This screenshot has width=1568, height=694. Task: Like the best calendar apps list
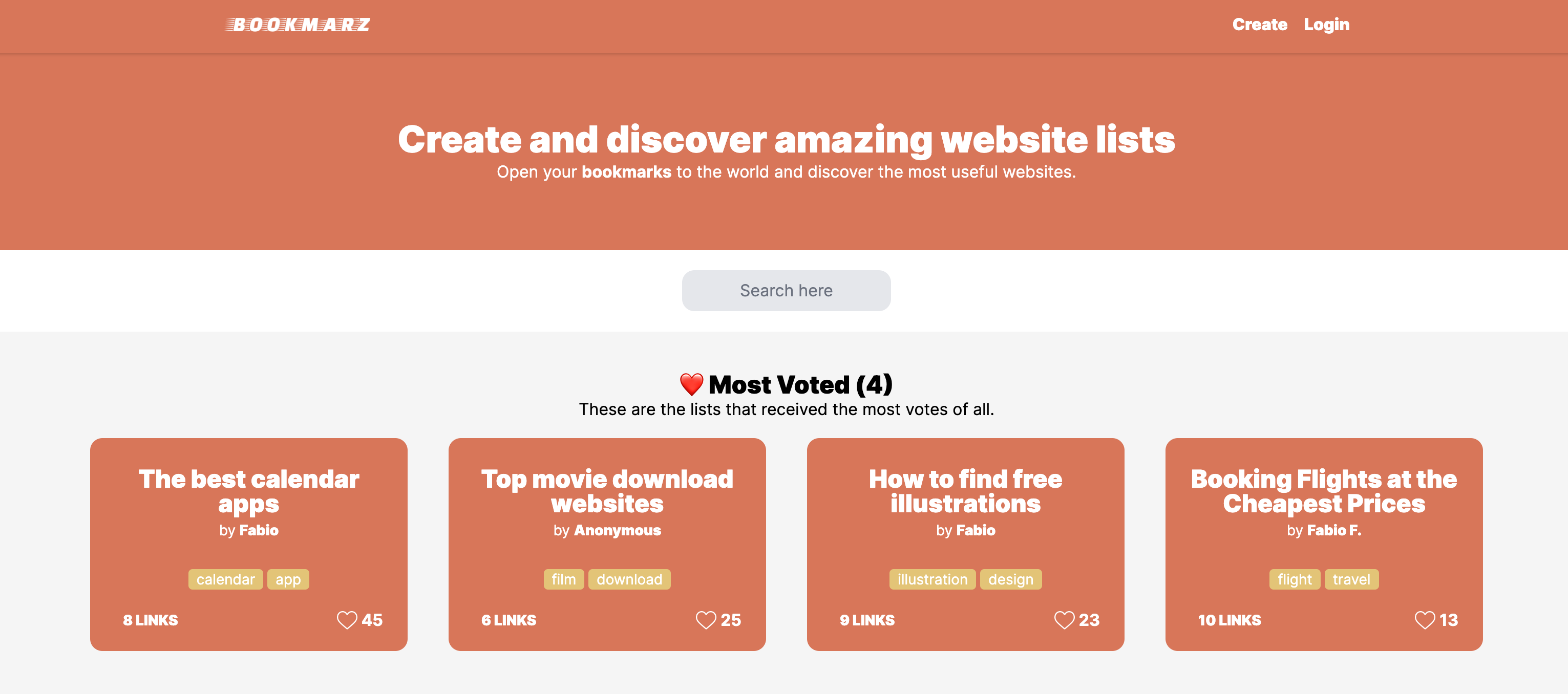coord(347,620)
